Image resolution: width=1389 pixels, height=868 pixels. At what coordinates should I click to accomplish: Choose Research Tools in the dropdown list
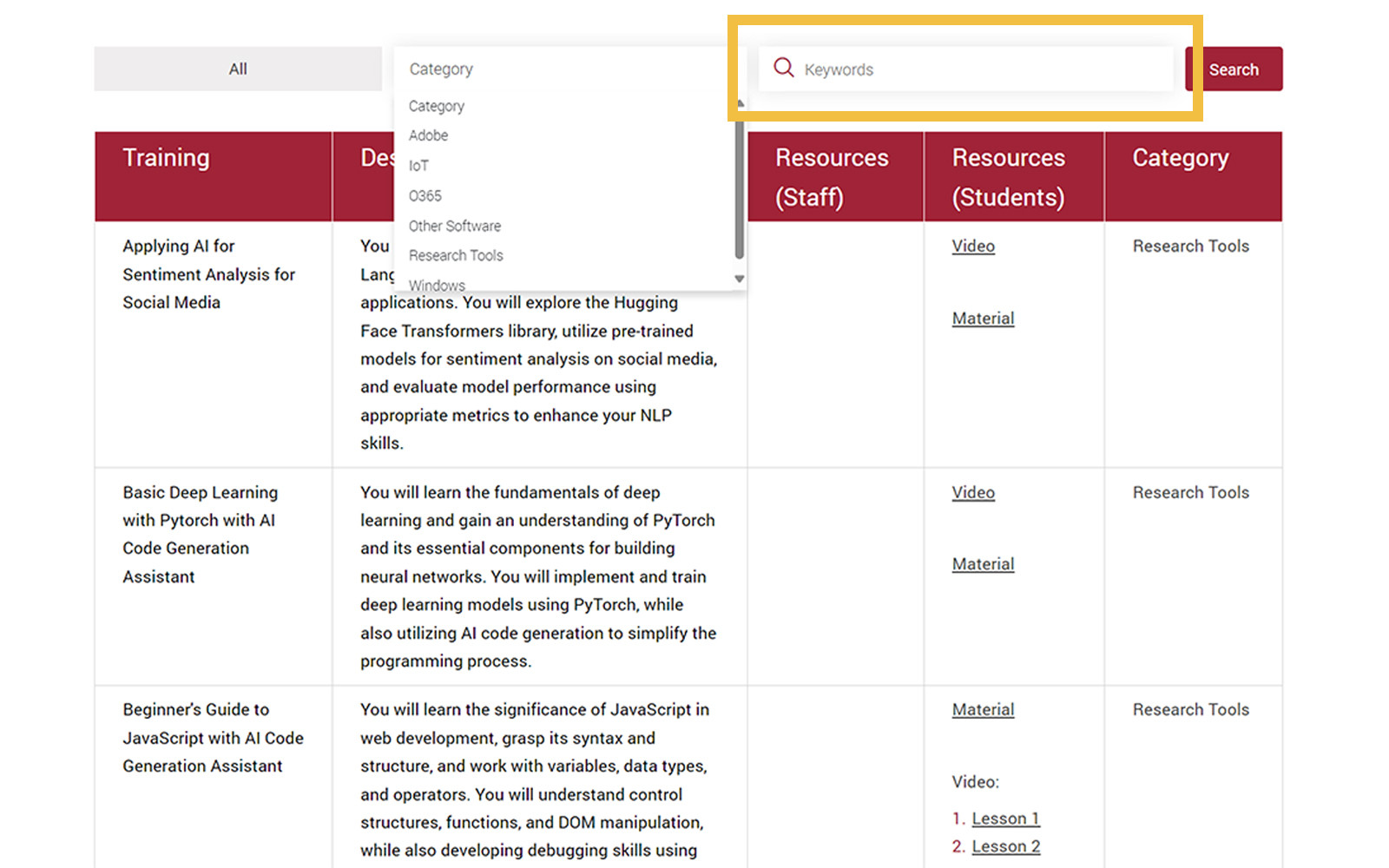(x=456, y=255)
